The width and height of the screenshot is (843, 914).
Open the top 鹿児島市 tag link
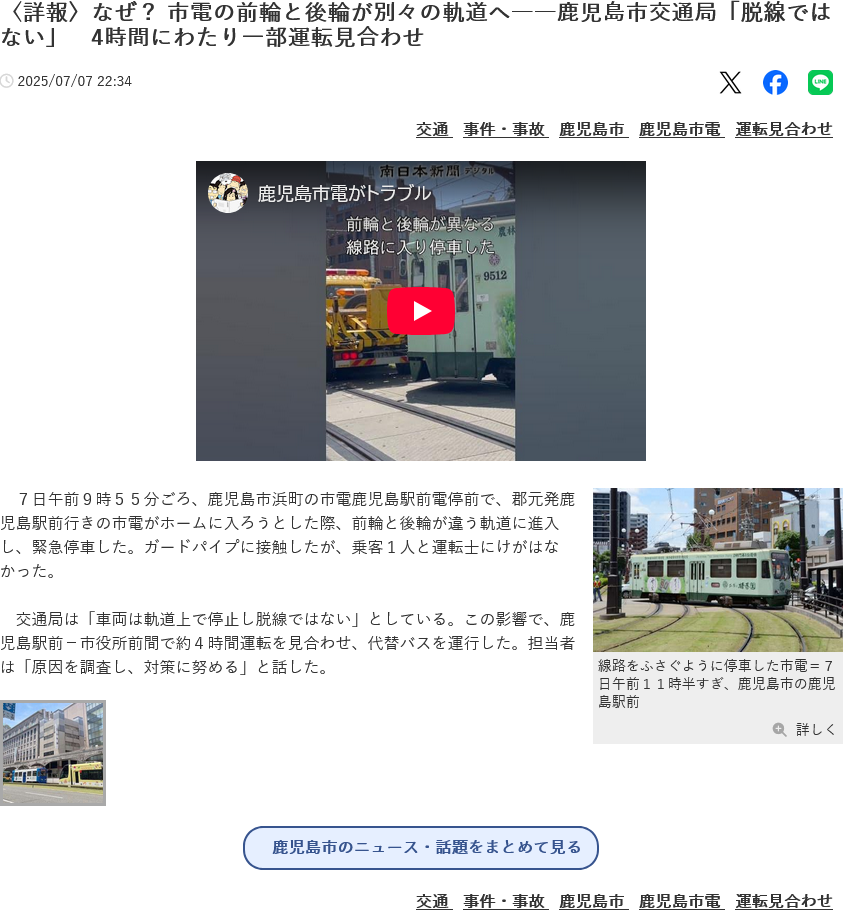pyautogui.click(x=593, y=129)
